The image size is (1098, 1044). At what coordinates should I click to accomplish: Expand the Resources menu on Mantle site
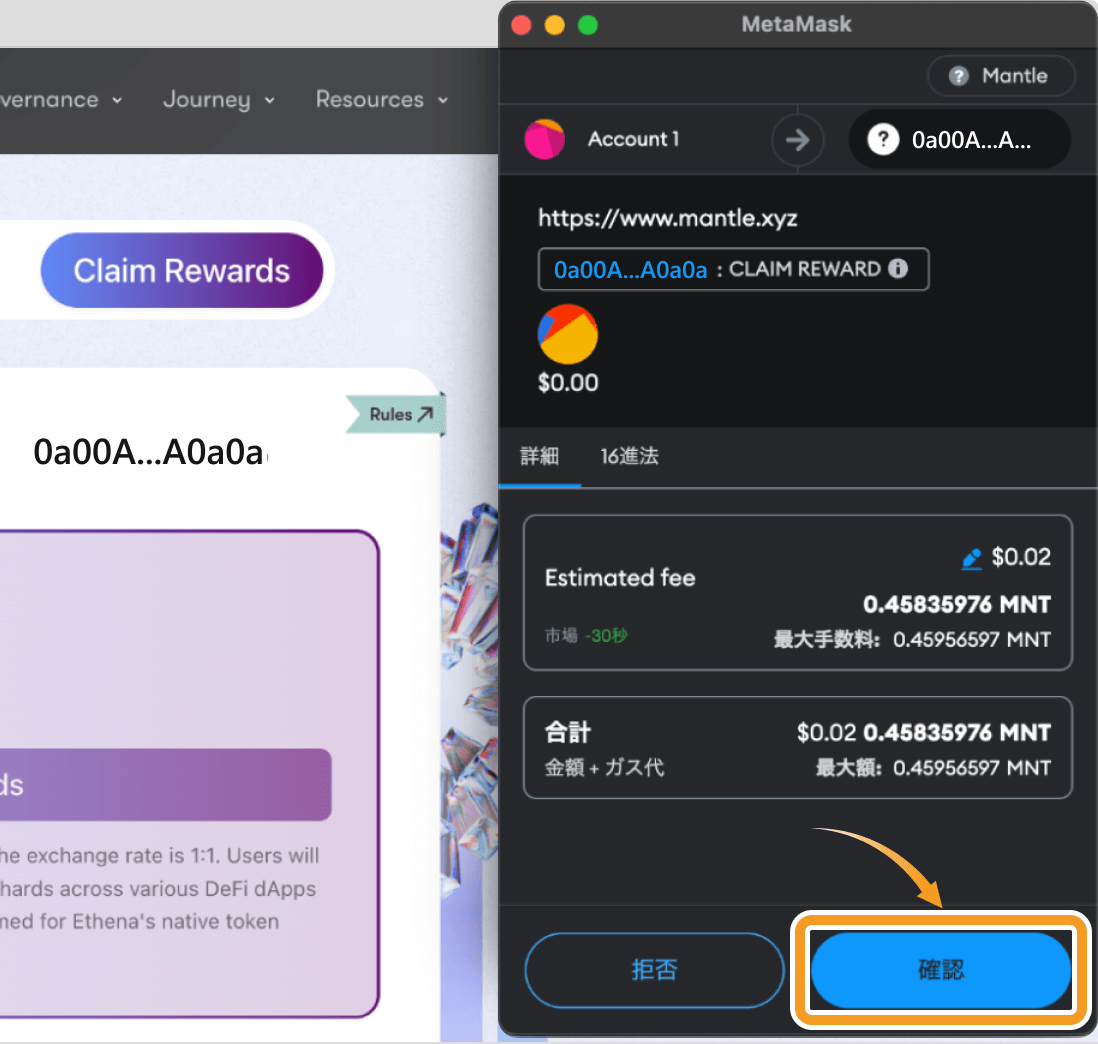pos(382,99)
